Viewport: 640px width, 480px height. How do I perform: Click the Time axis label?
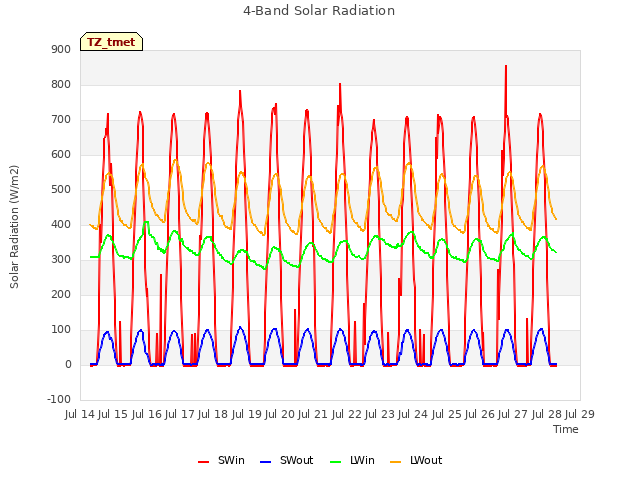565,429
